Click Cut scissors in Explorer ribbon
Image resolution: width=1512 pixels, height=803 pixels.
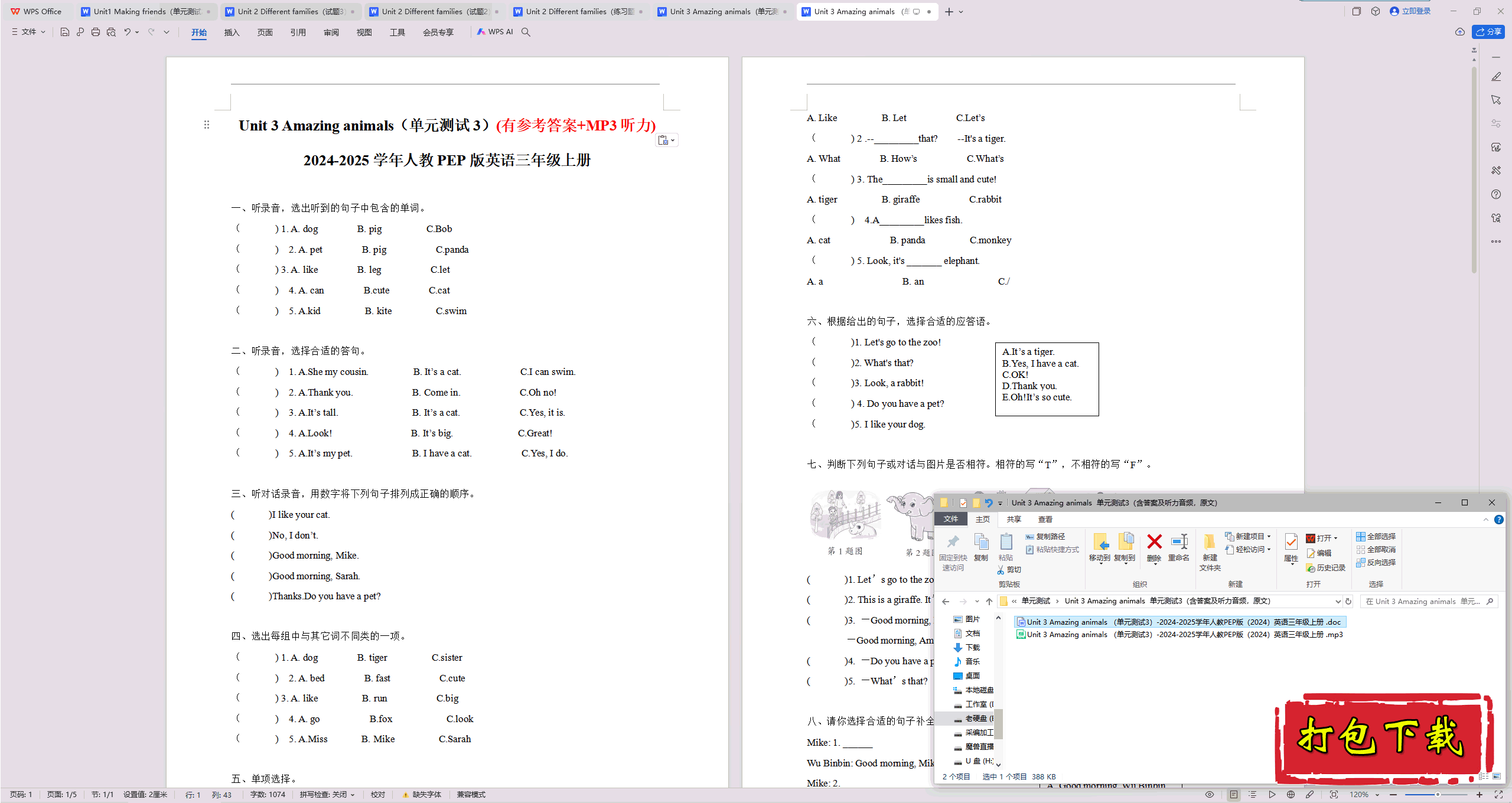click(x=1009, y=570)
